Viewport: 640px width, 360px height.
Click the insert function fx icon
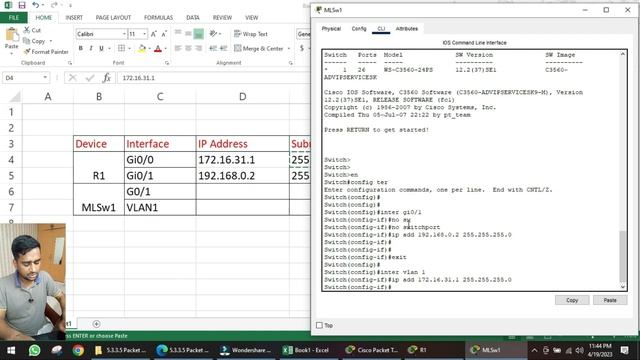tap(107, 78)
